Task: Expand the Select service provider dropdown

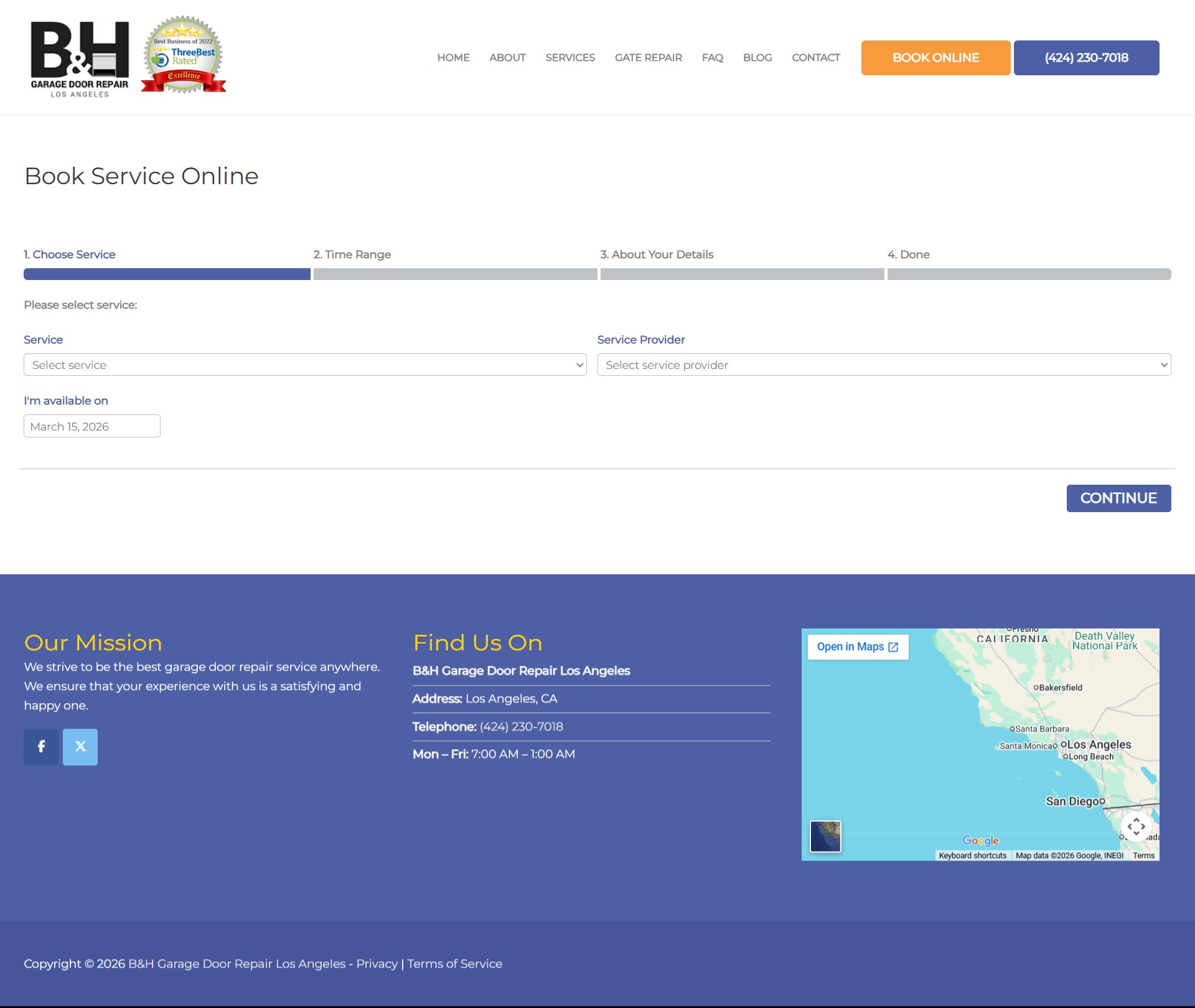Action: click(x=884, y=365)
